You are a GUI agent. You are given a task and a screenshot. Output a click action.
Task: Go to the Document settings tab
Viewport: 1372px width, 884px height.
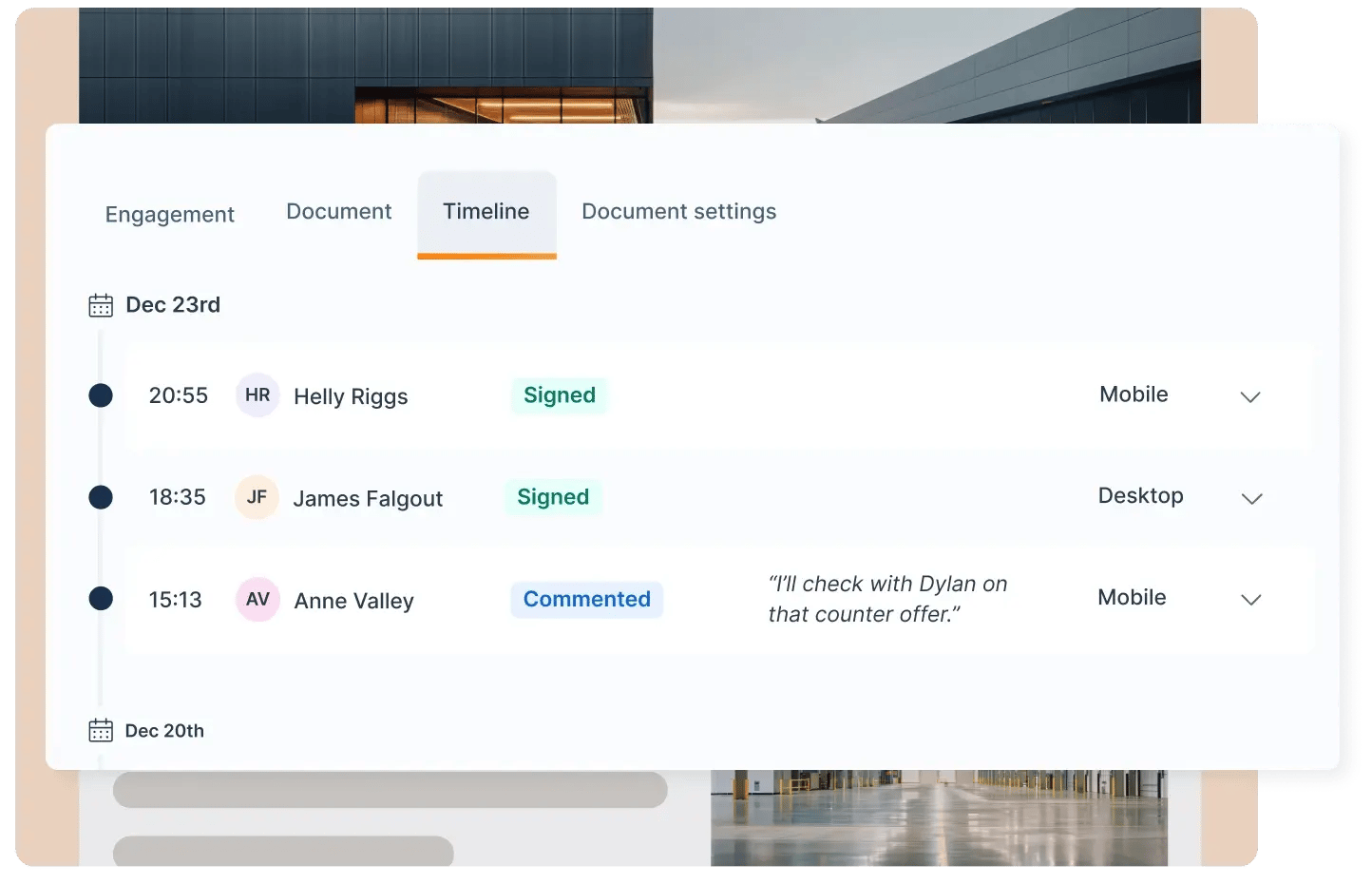[x=679, y=212]
